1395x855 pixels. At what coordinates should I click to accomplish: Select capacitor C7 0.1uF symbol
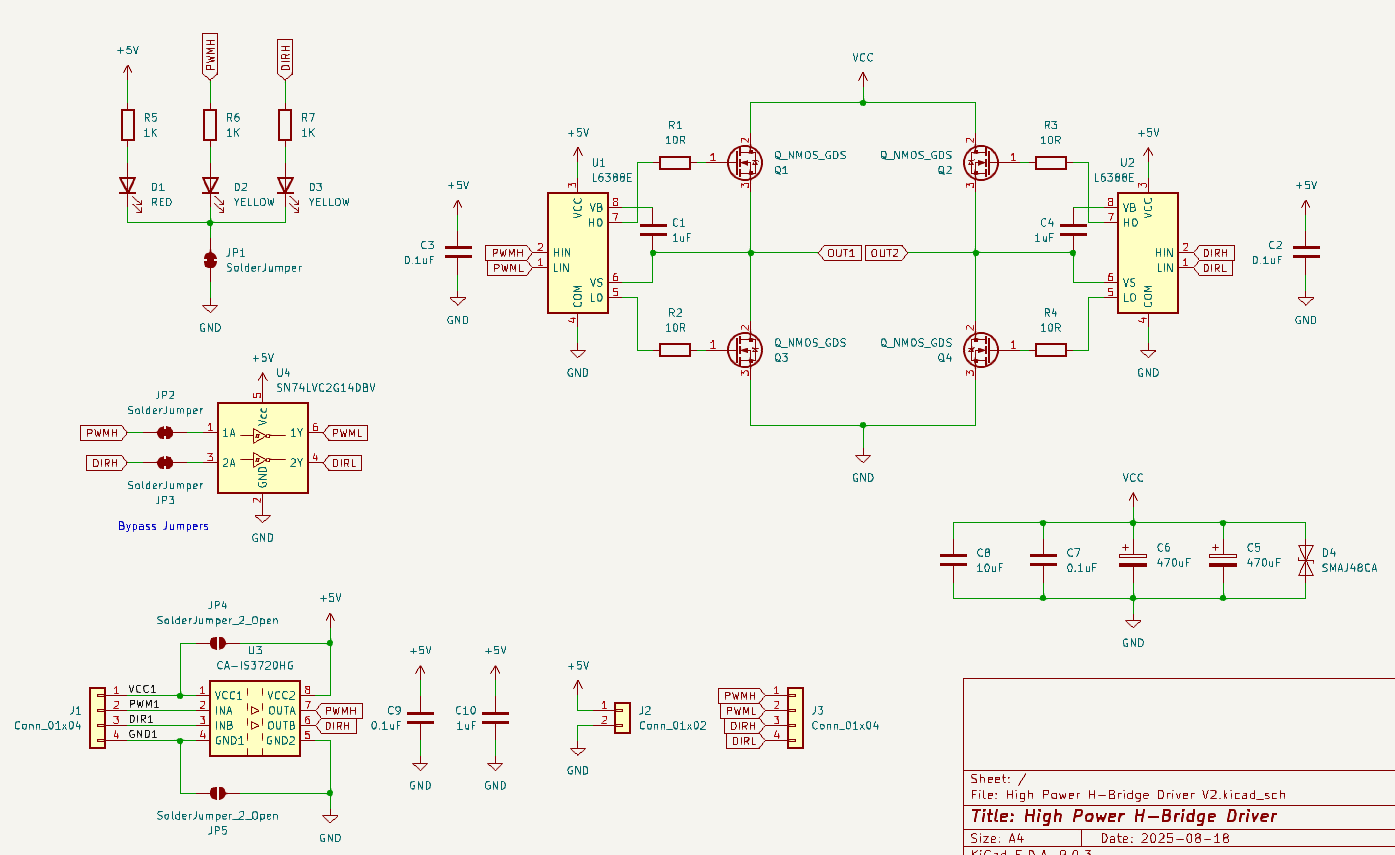[1043, 560]
